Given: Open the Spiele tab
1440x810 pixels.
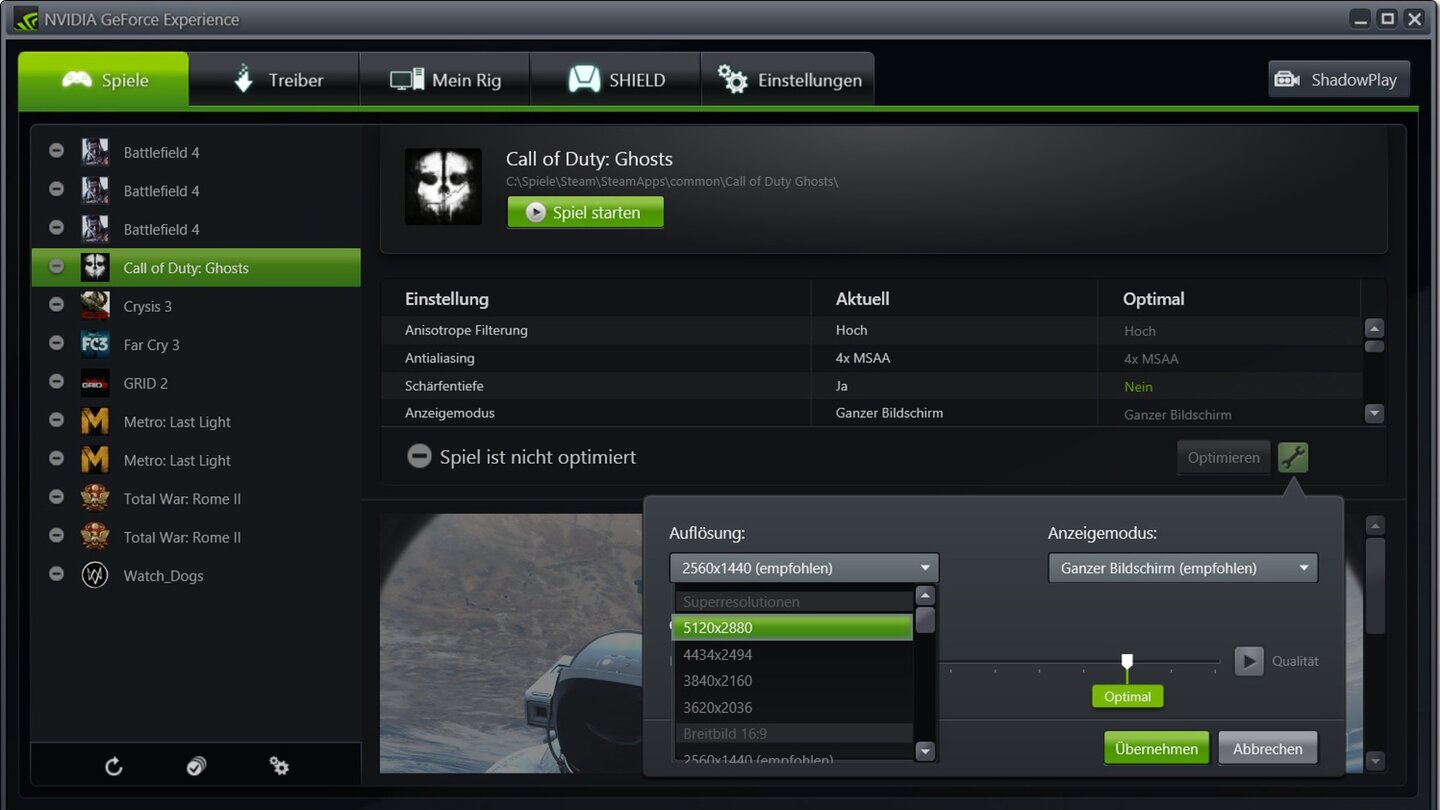Looking at the screenshot, I should pyautogui.click(x=103, y=80).
